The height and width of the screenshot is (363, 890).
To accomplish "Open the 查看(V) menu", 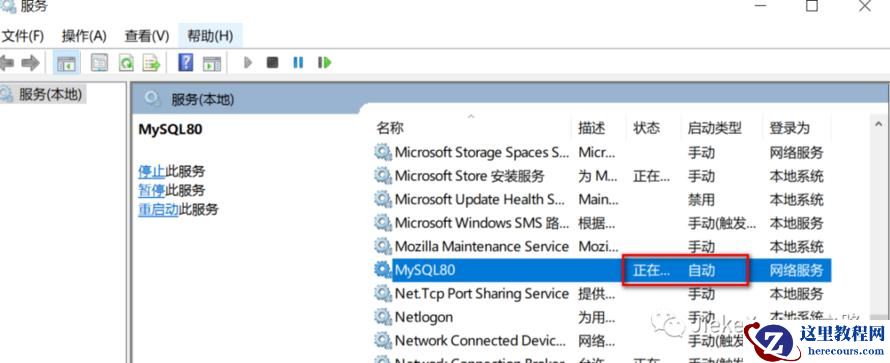I will (x=147, y=36).
